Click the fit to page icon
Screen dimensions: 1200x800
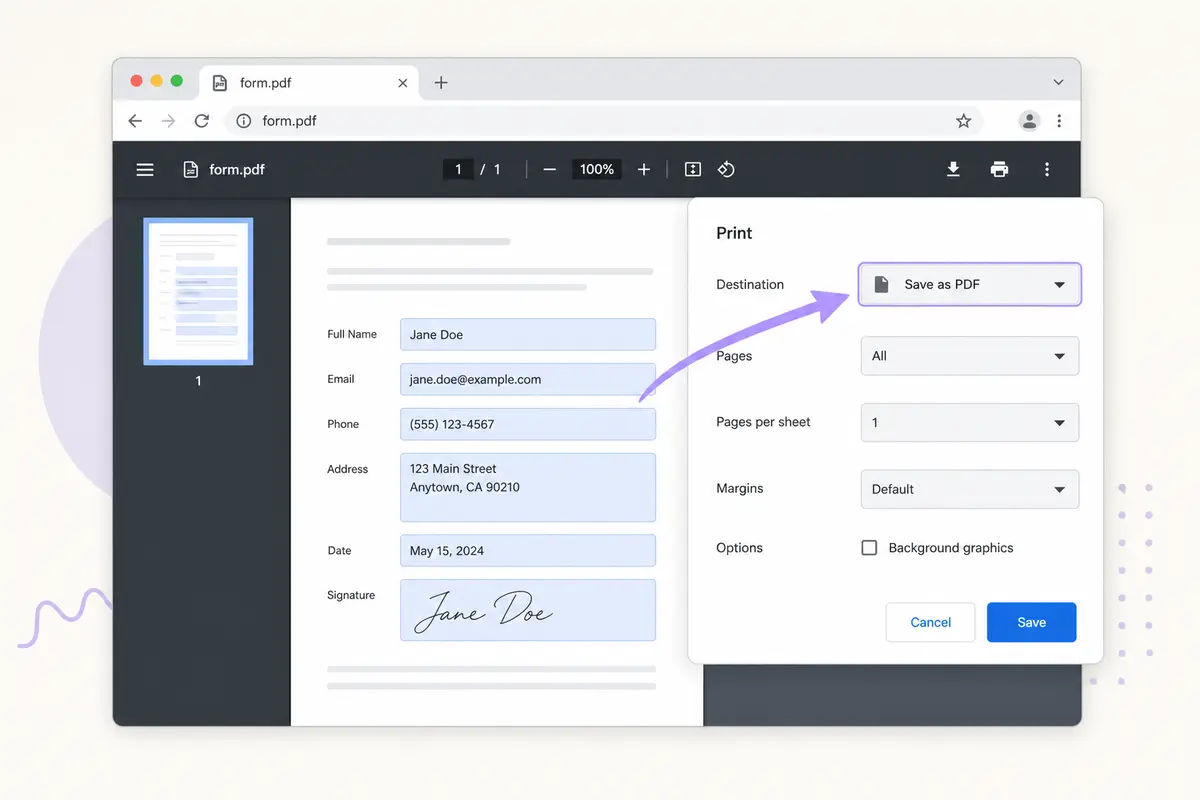(692, 170)
